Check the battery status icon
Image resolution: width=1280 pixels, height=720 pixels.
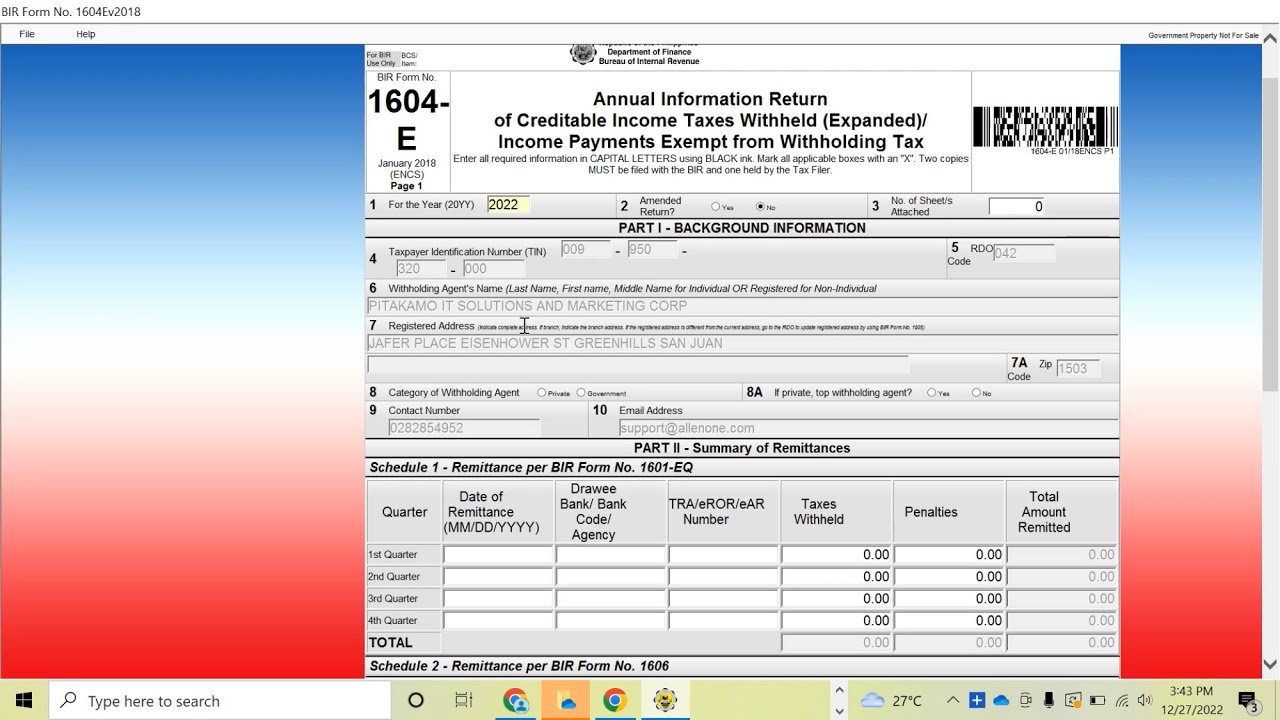point(1097,700)
